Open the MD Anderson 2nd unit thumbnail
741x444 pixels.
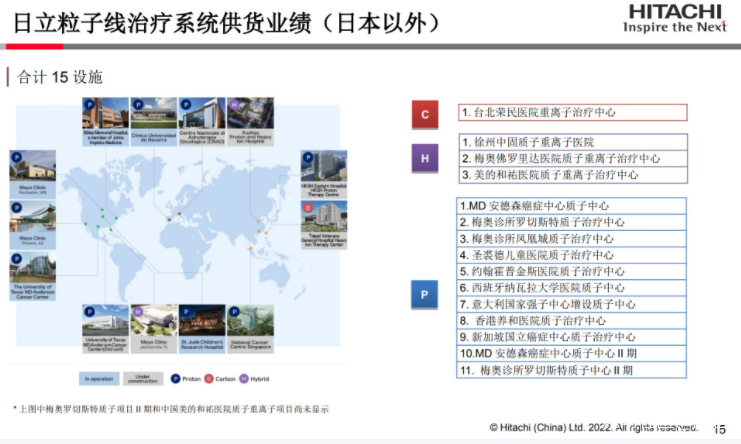click(x=105, y=329)
